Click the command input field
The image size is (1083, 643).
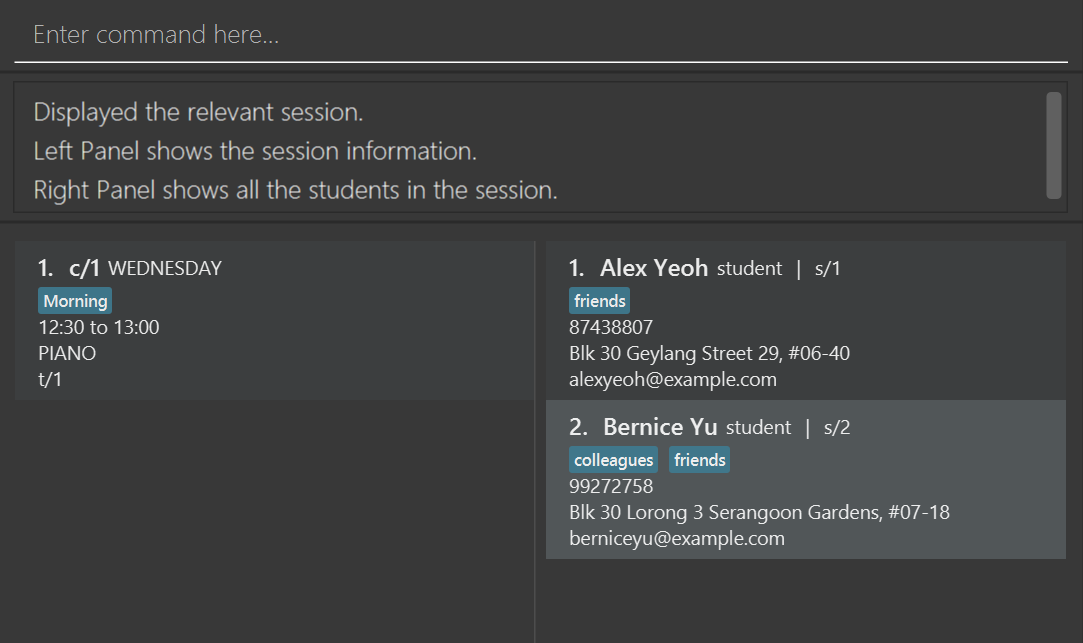[540, 36]
